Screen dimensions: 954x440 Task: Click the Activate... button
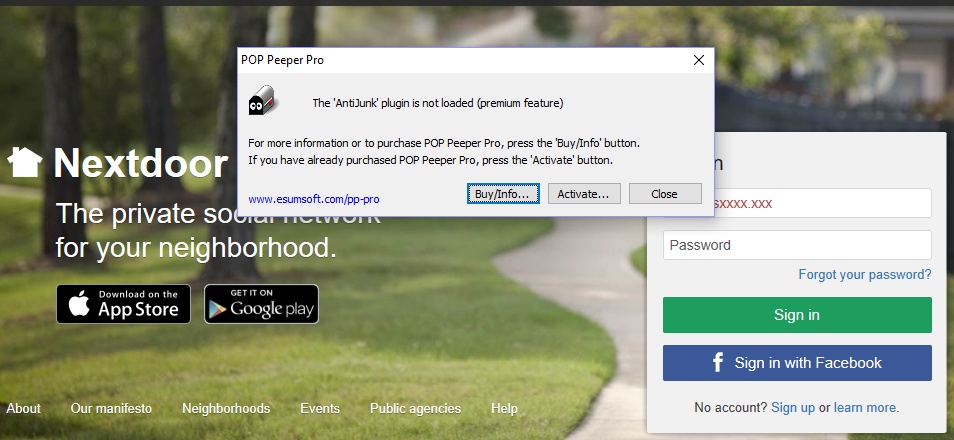click(x=584, y=194)
